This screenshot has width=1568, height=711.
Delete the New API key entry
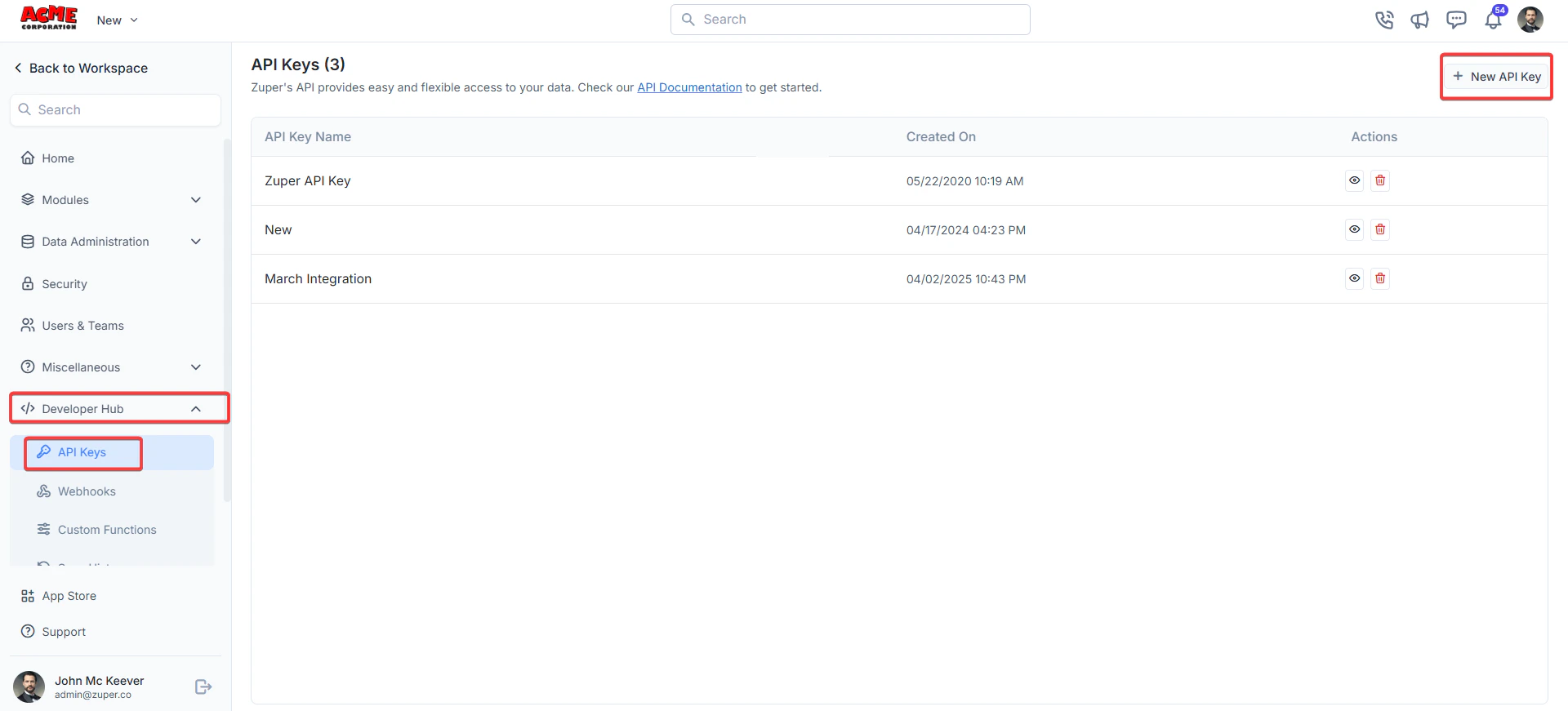point(1380,229)
